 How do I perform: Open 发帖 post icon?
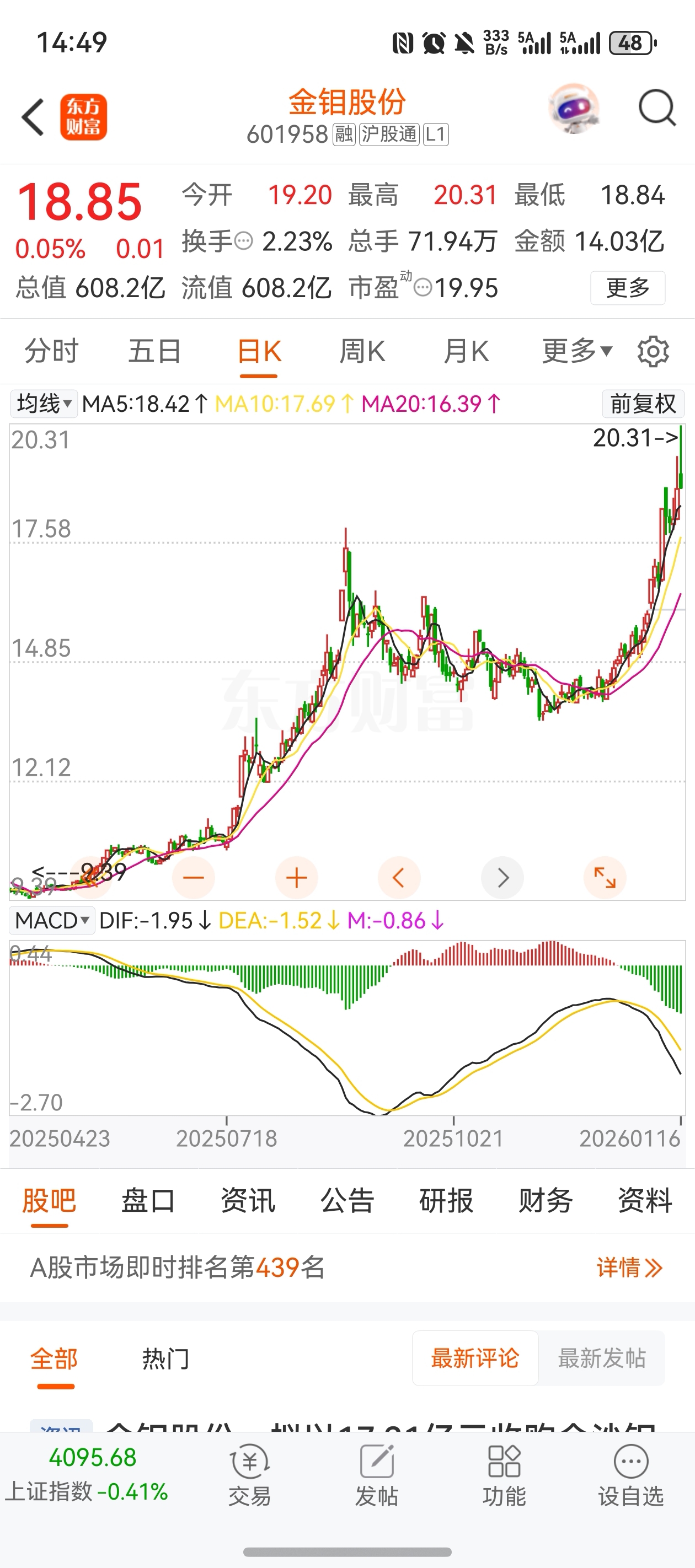click(376, 1475)
